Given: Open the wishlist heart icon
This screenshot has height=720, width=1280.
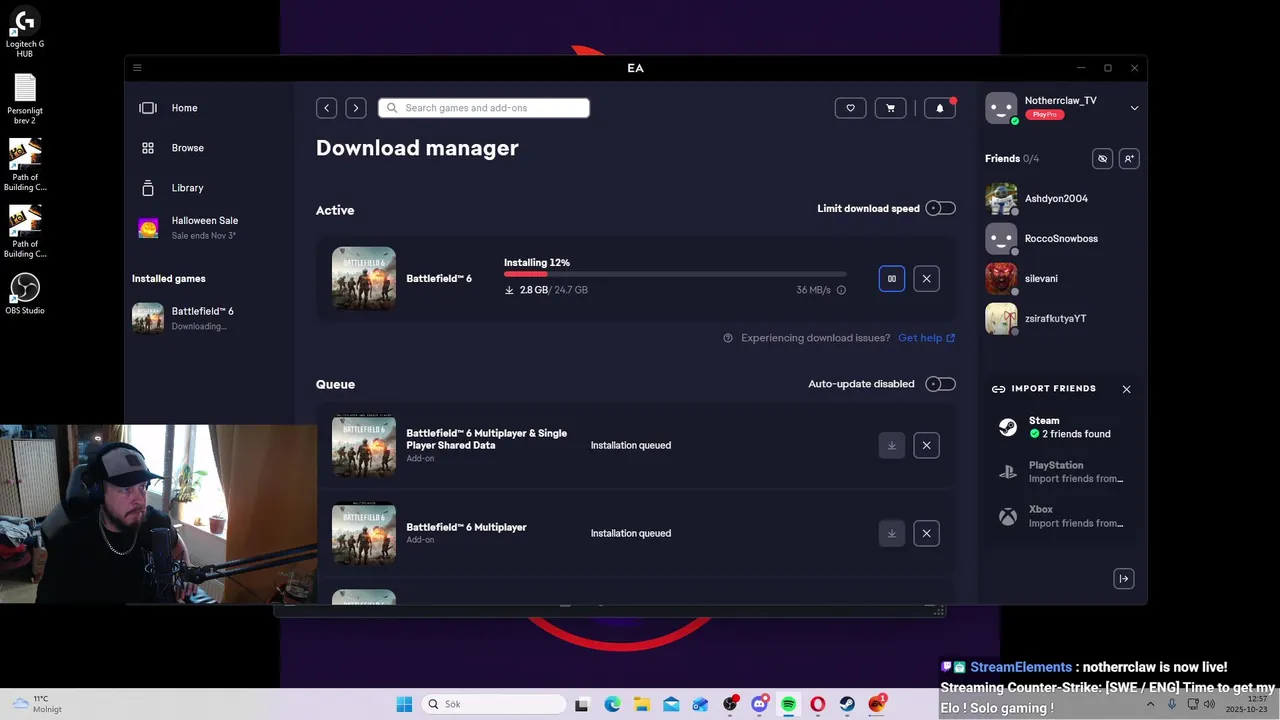Looking at the screenshot, I should point(851,108).
